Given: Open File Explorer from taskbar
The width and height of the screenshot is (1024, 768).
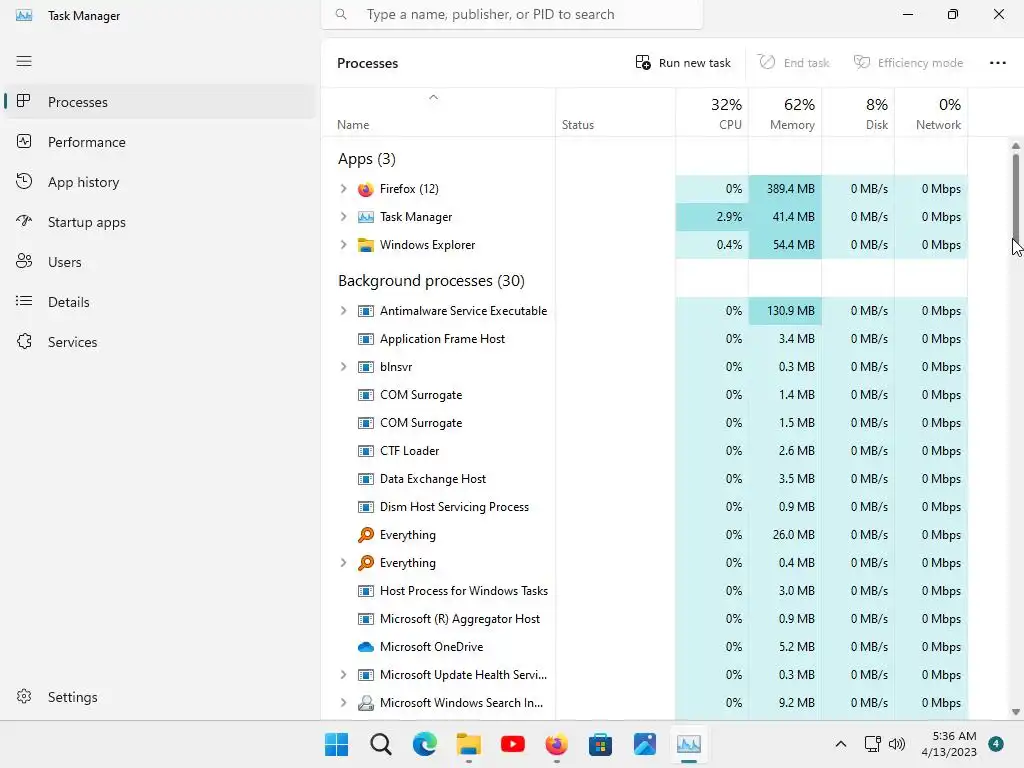Looking at the screenshot, I should point(468,744).
